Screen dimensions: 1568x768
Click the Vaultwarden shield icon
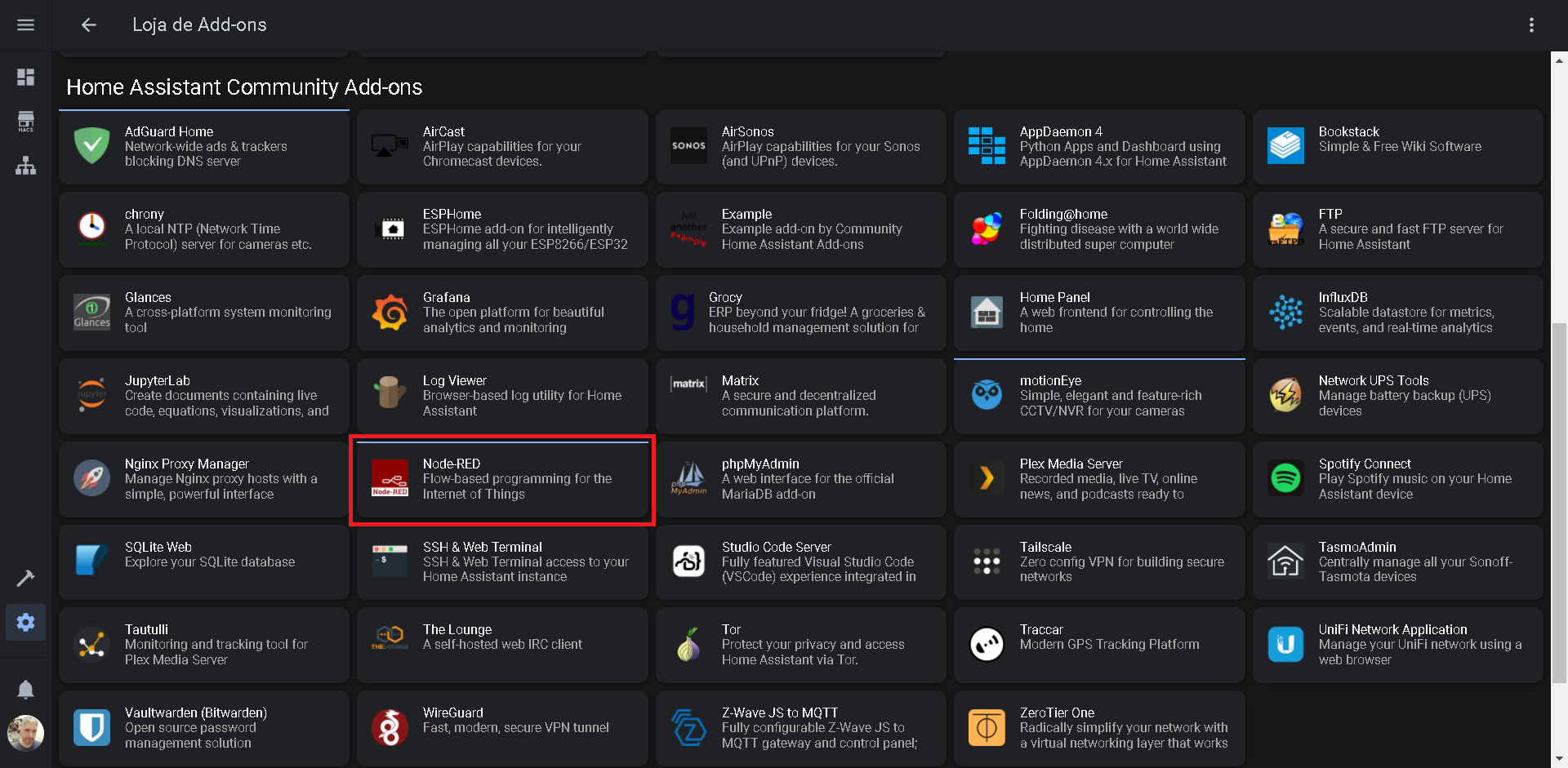91,727
